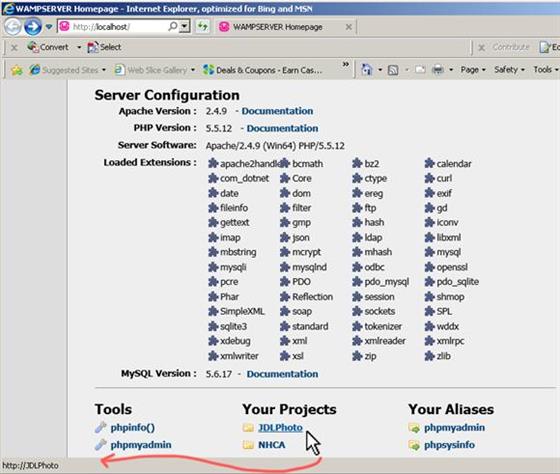Click the Contribute toolbar button
Viewport: 560px width, 474px height.
511,47
